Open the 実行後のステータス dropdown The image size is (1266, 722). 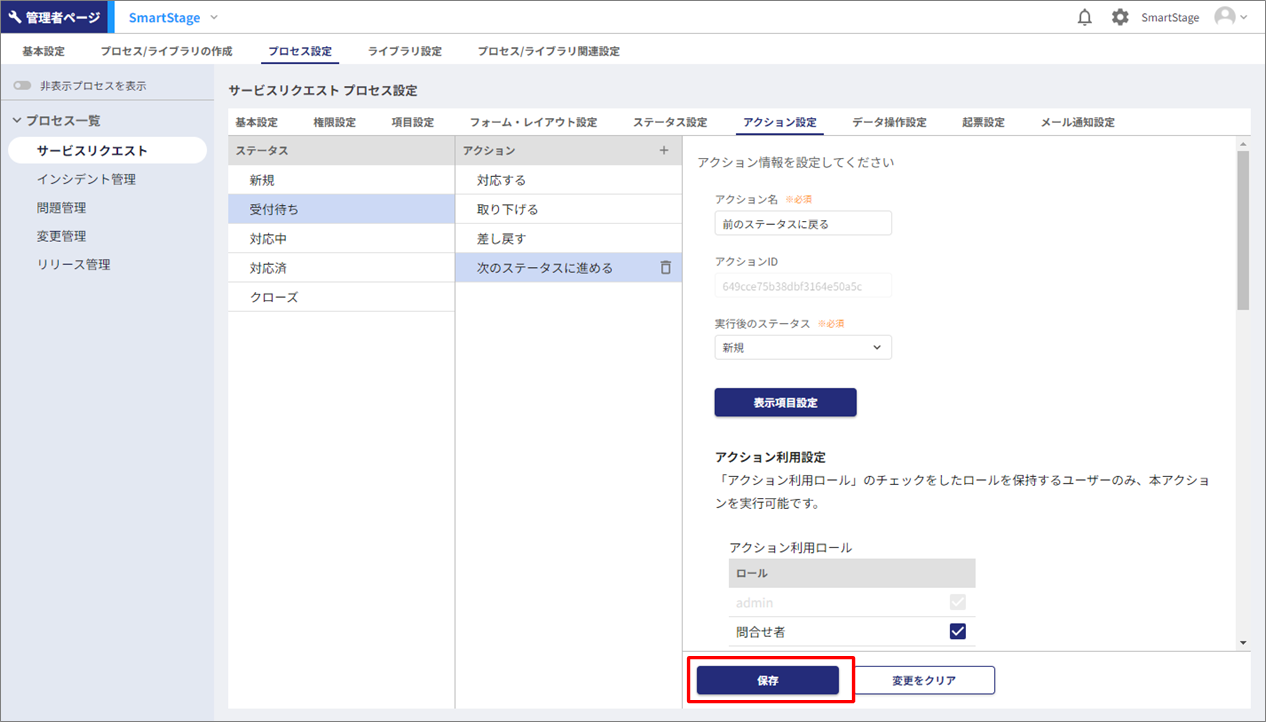click(802, 347)
